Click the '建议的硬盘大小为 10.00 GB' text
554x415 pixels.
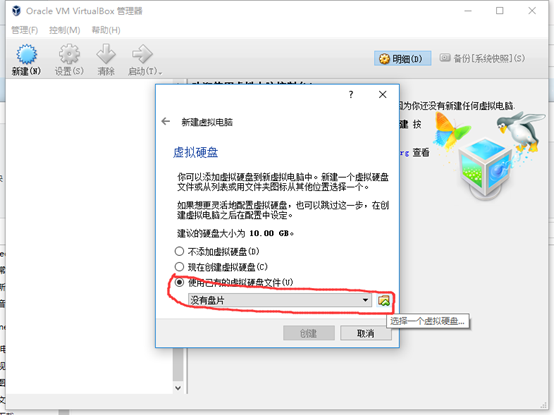tap(235, 233)
